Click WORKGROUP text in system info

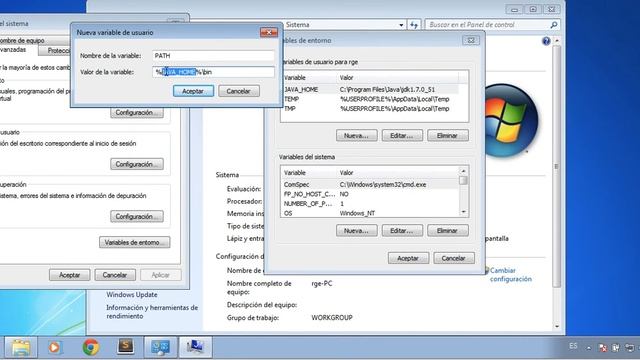point(331,318)
